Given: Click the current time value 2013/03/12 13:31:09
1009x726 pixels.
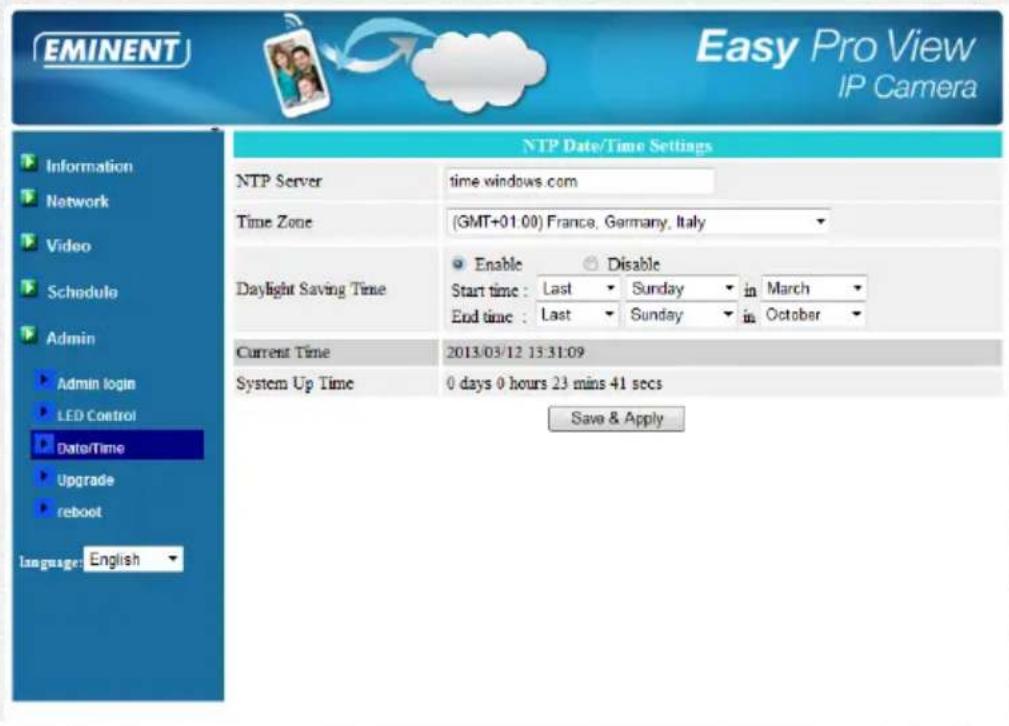Looking at the screenshot, I should pos(515,353).
